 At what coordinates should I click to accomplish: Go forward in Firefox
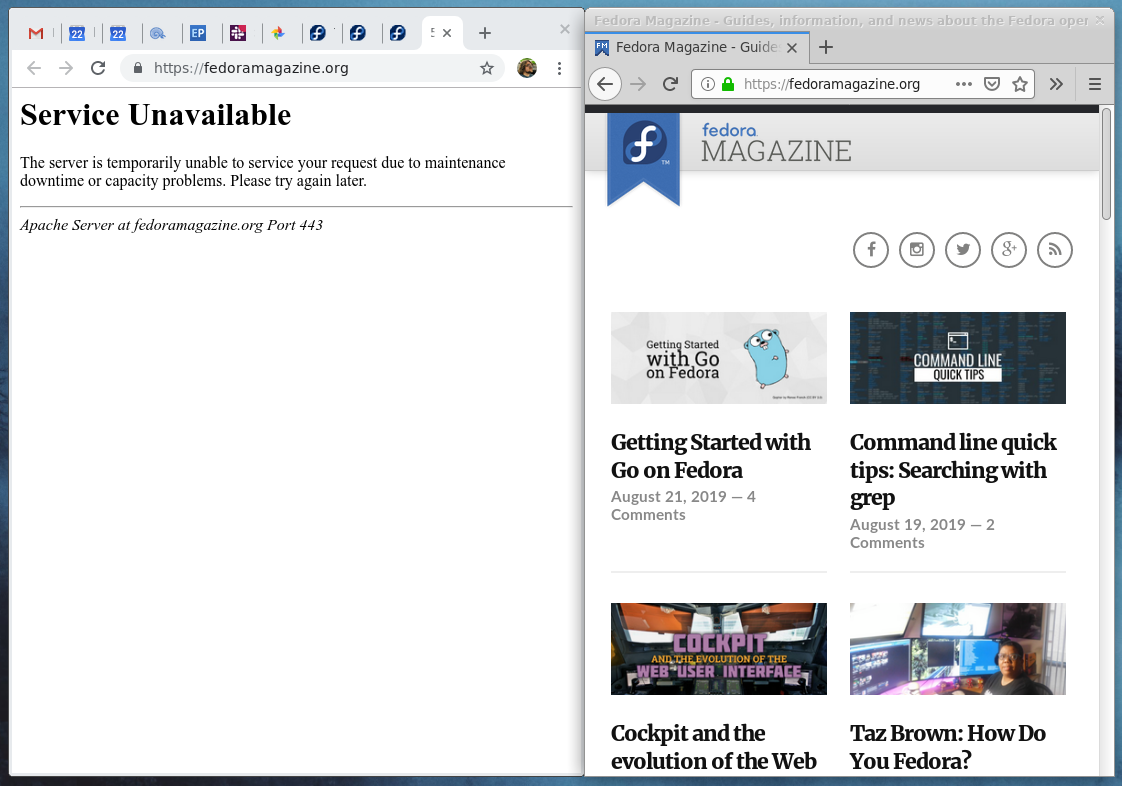coord(638,84)
